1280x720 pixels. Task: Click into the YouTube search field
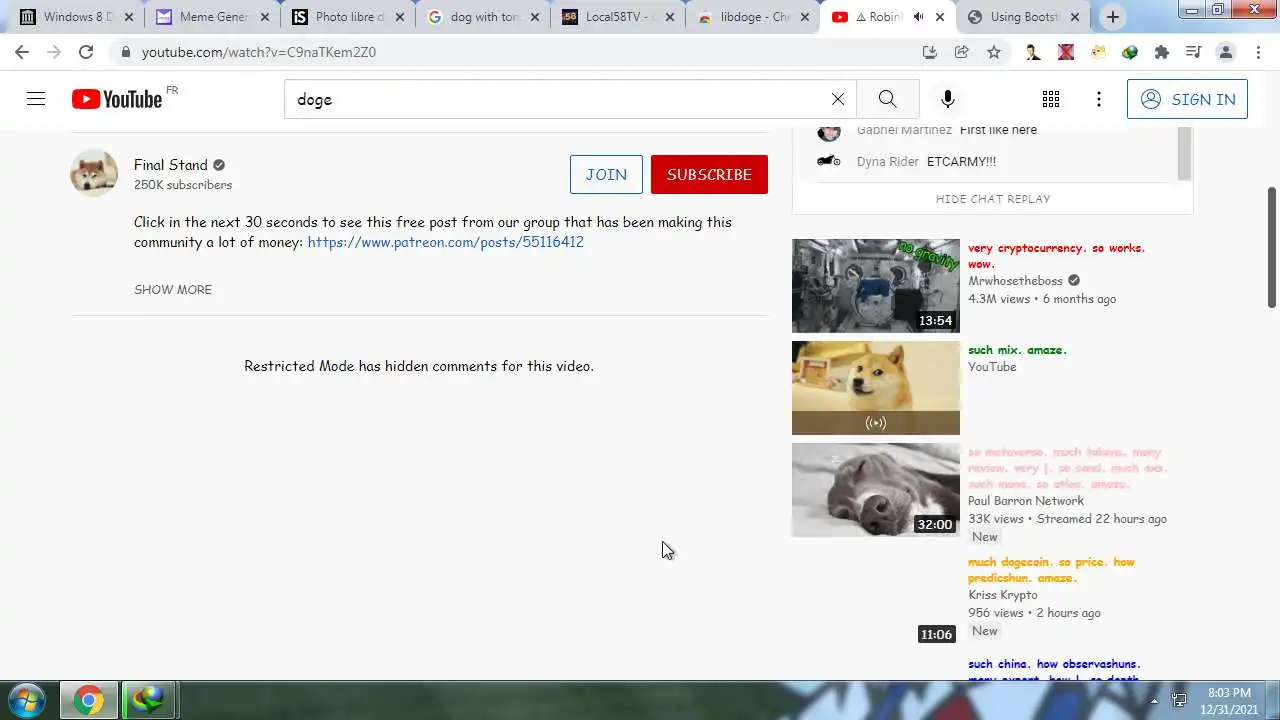pyautogui.click(x=560, y=99)
